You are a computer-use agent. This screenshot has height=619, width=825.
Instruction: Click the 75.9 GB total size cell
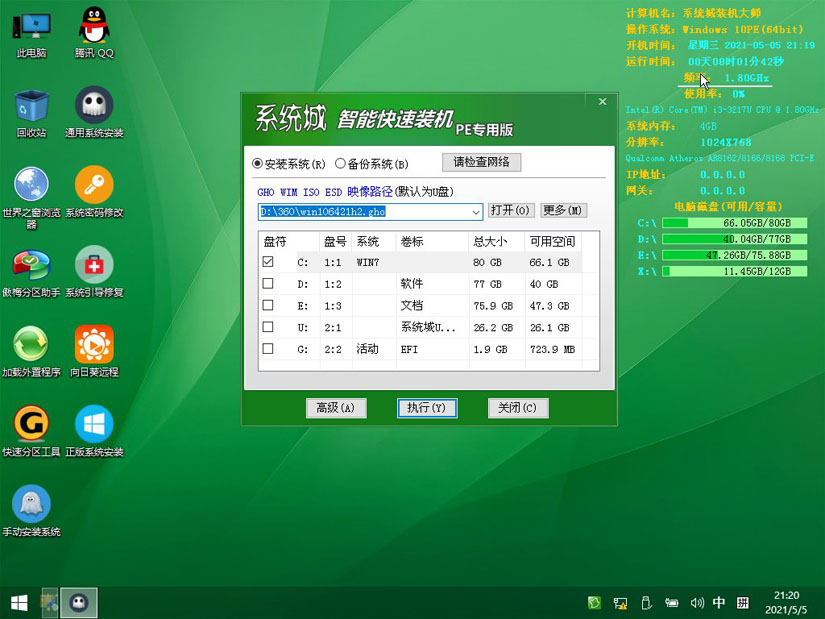493,306
